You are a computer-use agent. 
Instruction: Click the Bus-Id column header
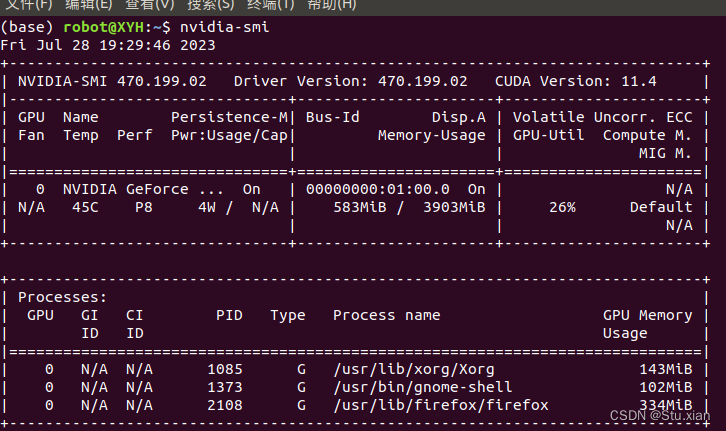coord(332,117)
